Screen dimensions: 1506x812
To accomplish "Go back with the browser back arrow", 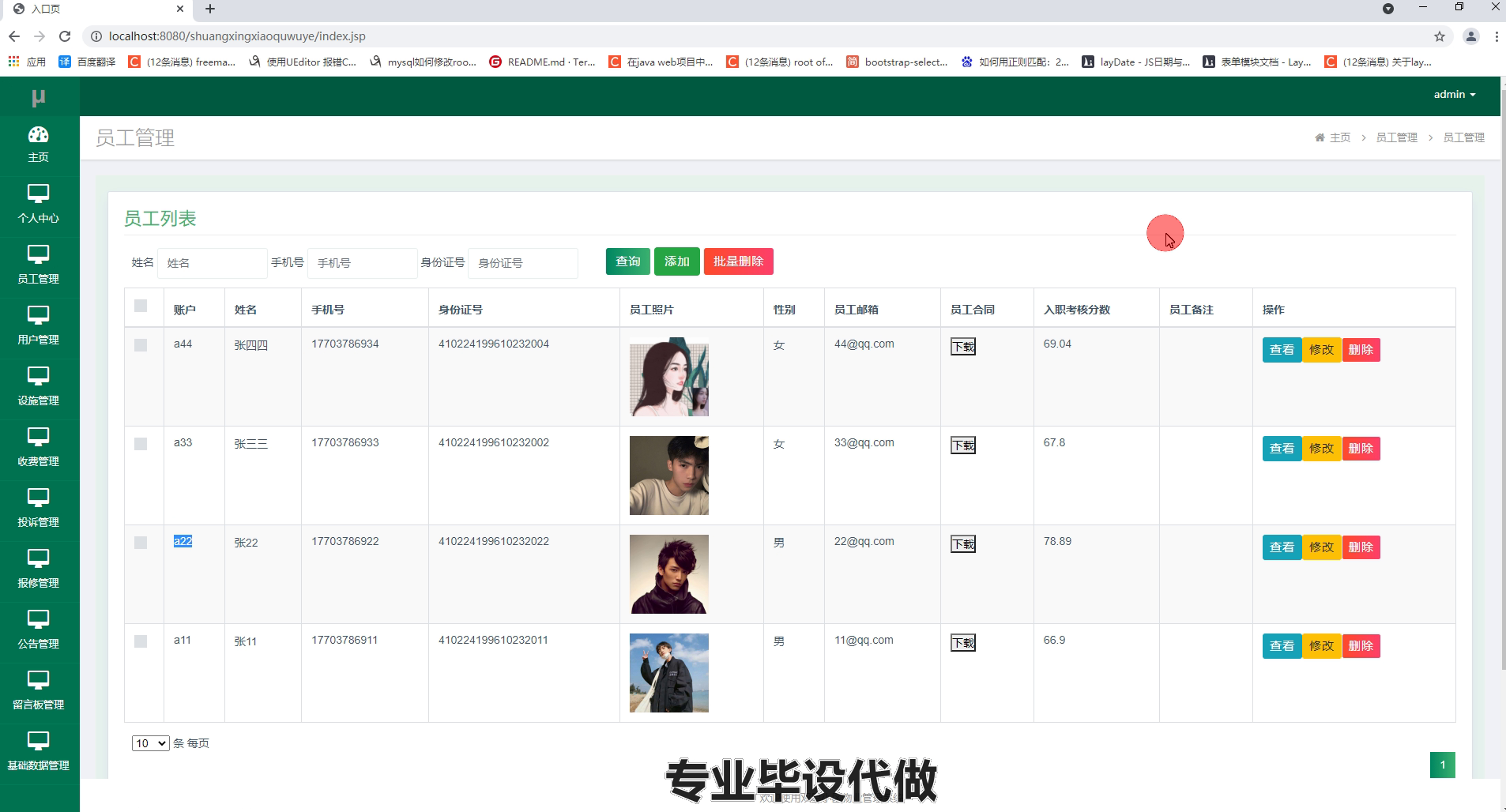I will click(13, 36).
